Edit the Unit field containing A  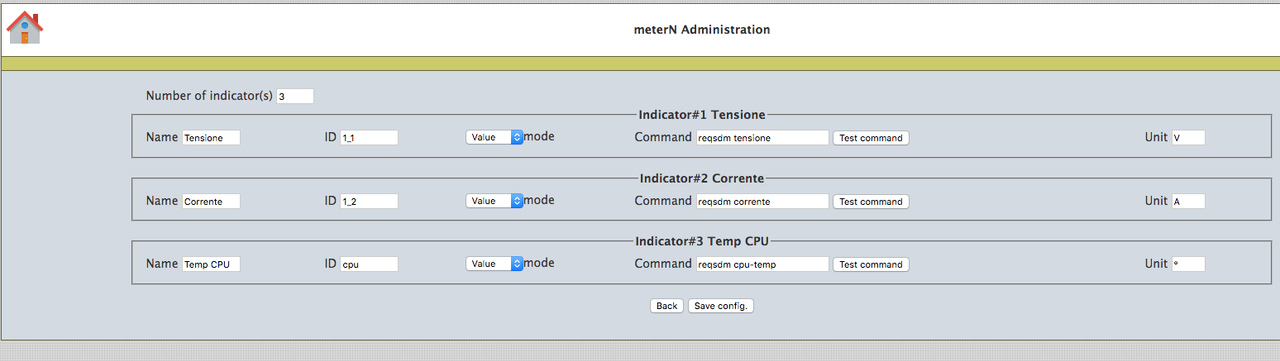point(1188,201)
